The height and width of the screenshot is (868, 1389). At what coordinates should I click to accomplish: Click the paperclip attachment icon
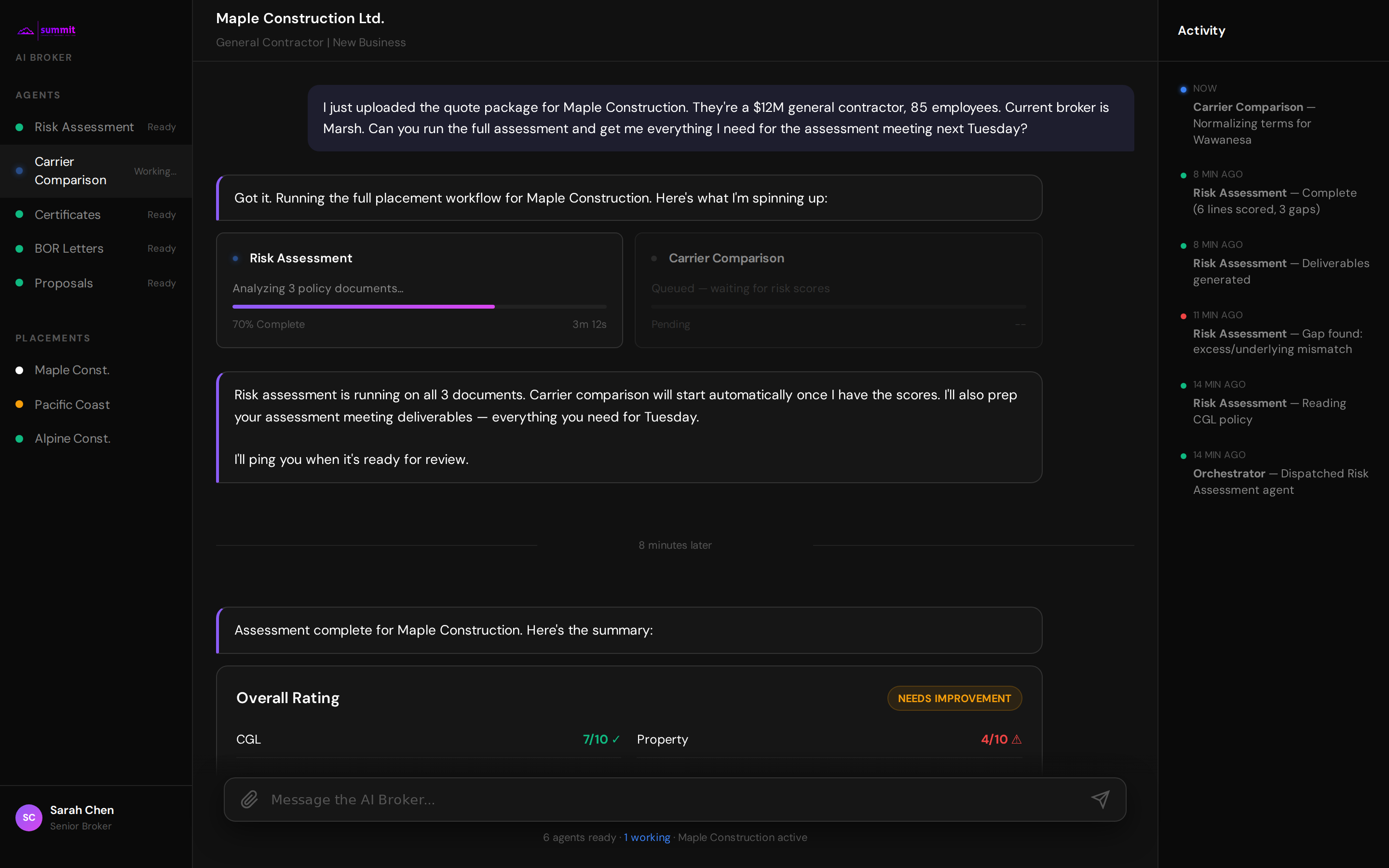pyautogui.click(x=250, y=799)
